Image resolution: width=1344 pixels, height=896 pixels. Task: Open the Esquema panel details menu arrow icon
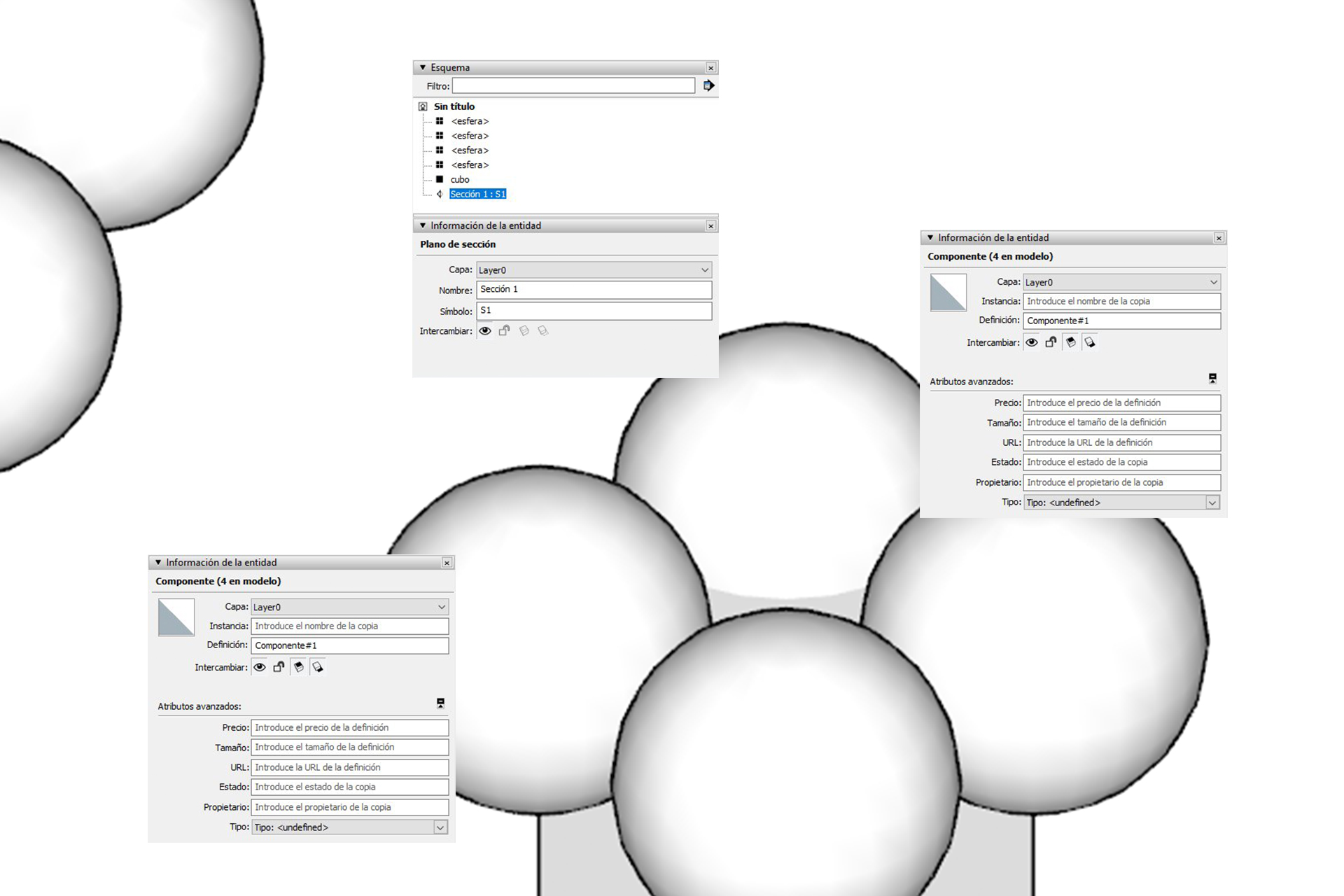click(x=708, y=85)
